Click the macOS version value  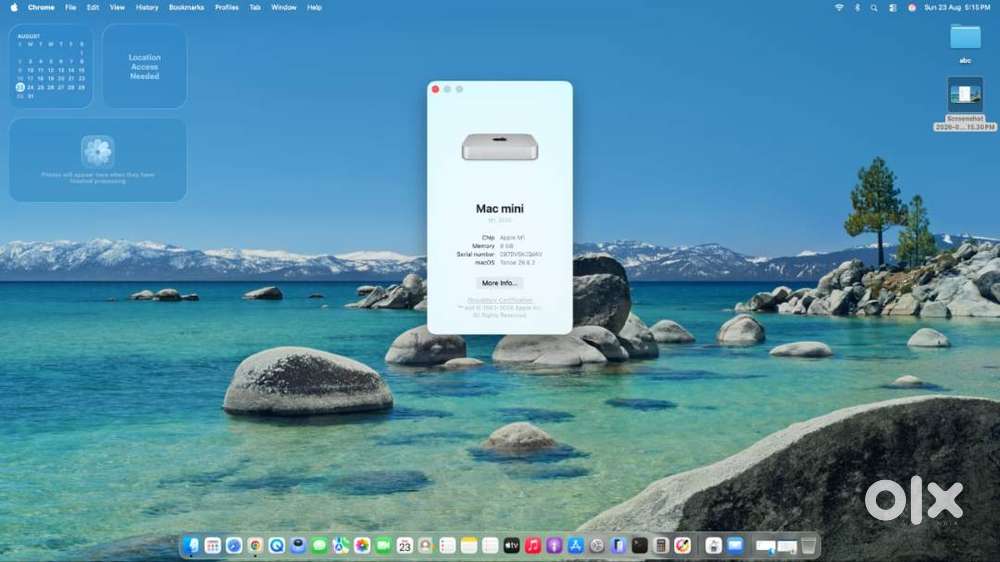(517, 262)
